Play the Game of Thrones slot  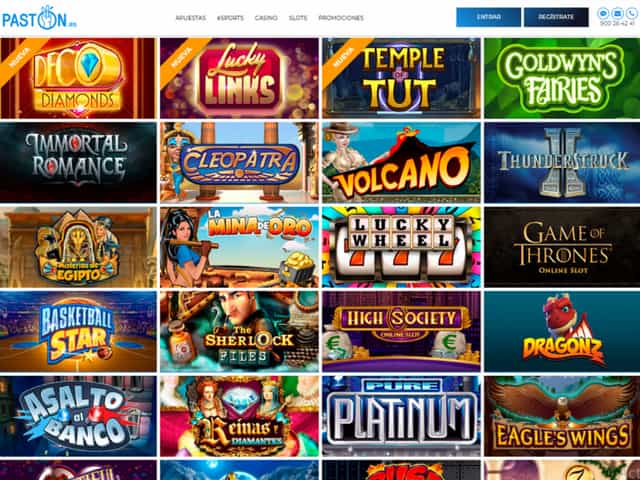point(562,247)
